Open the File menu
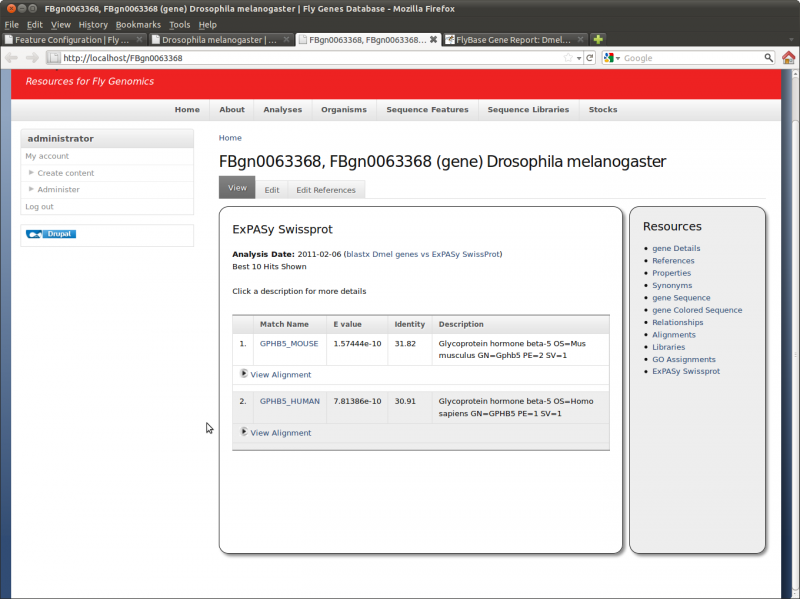 click(11, 24)
